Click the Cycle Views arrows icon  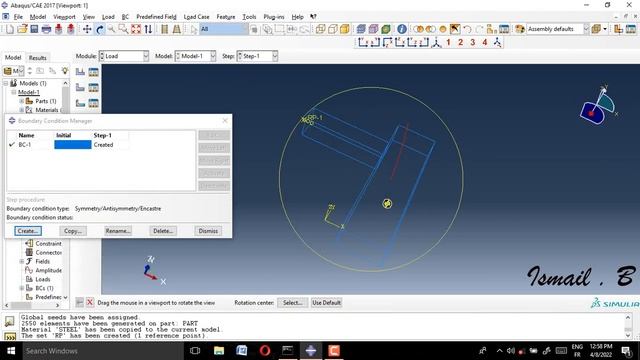point(148,29)
